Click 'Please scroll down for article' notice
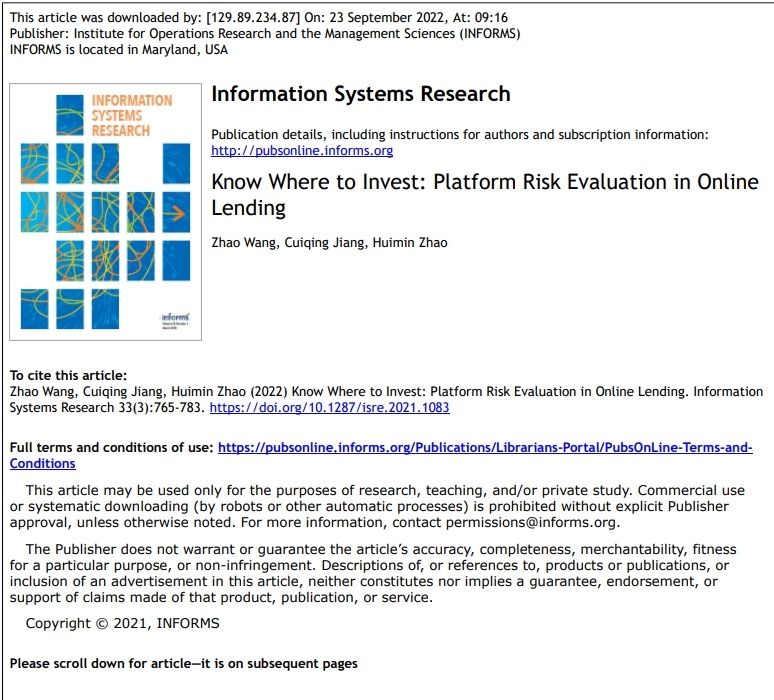 pyautogui.click(x=184, y=663)
